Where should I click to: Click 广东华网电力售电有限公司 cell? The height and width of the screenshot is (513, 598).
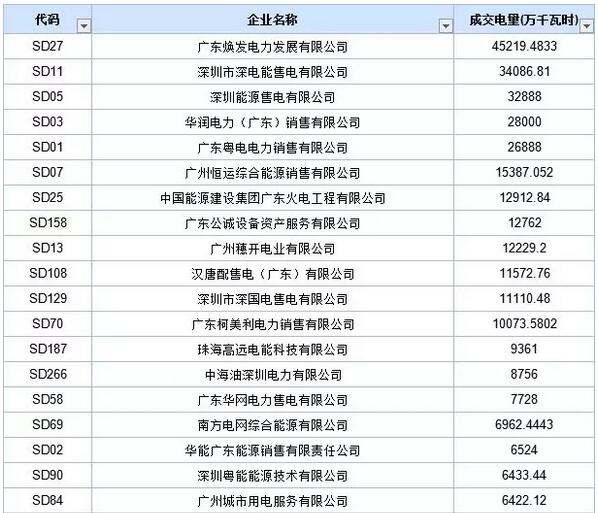[272, 399]
